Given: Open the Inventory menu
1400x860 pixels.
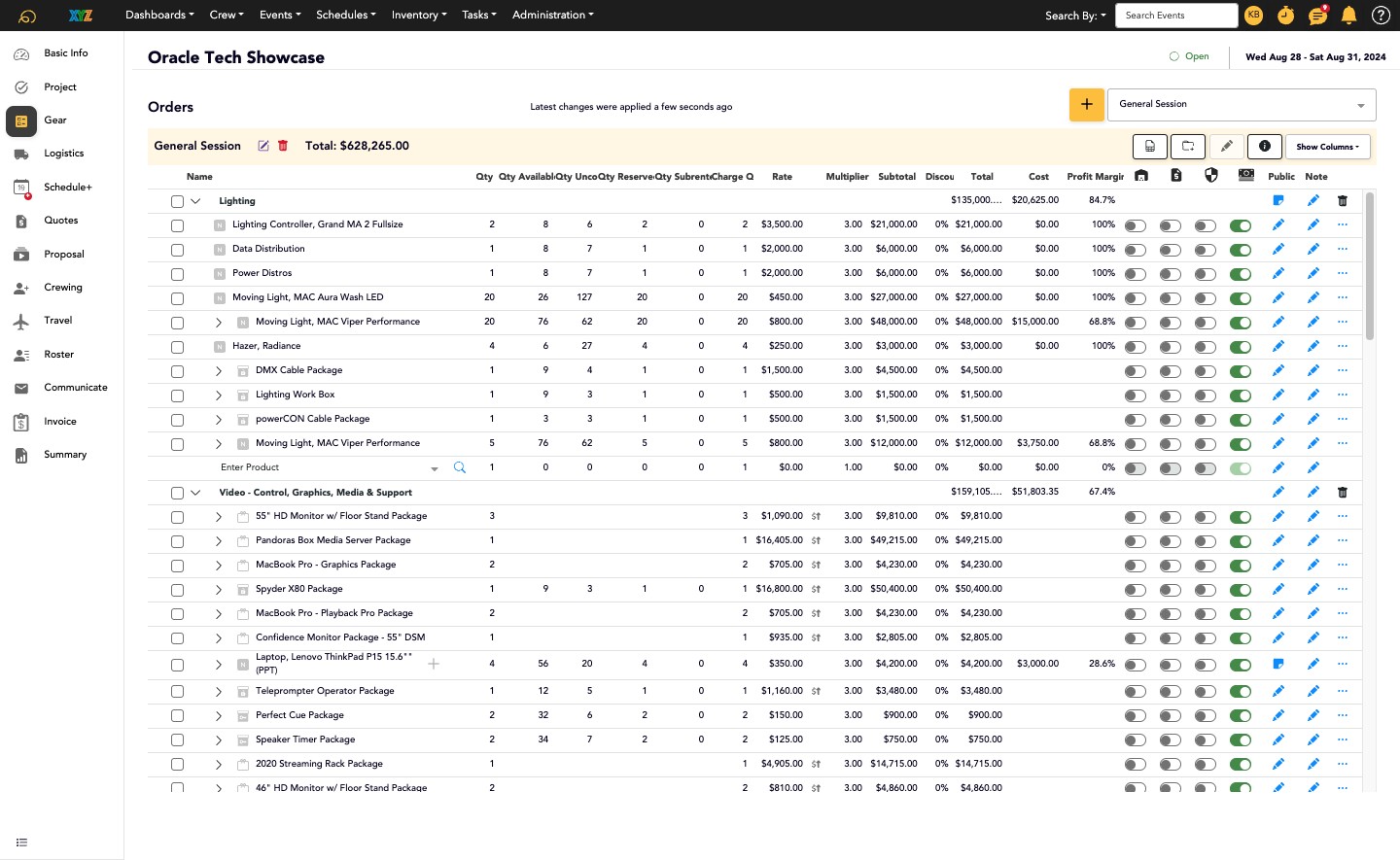Looking at the screenshot, I should (x=418, y=15).
